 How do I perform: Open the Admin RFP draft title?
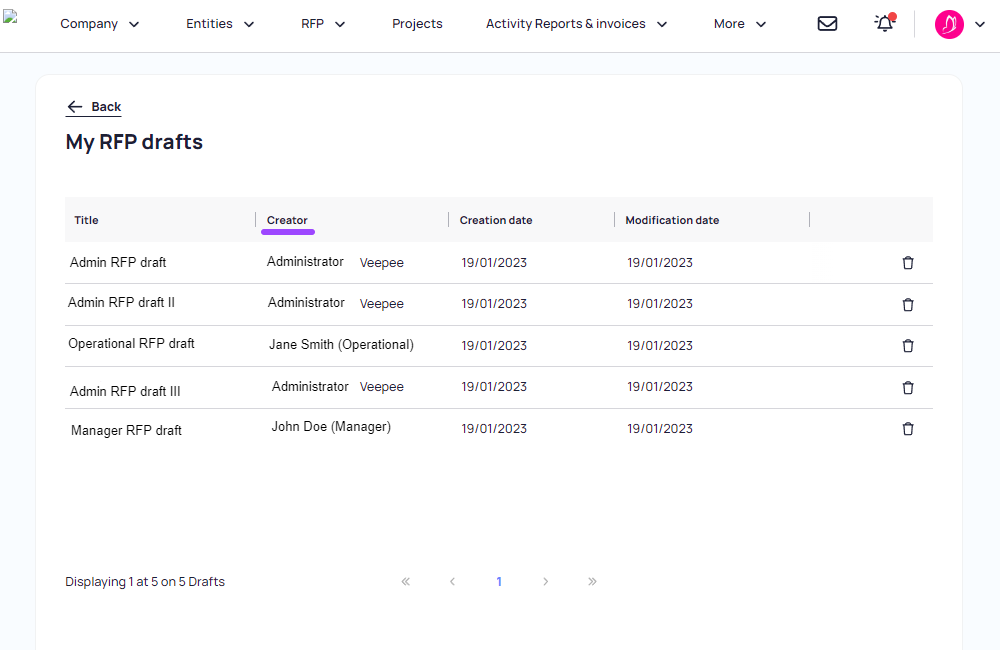point(118,262)
